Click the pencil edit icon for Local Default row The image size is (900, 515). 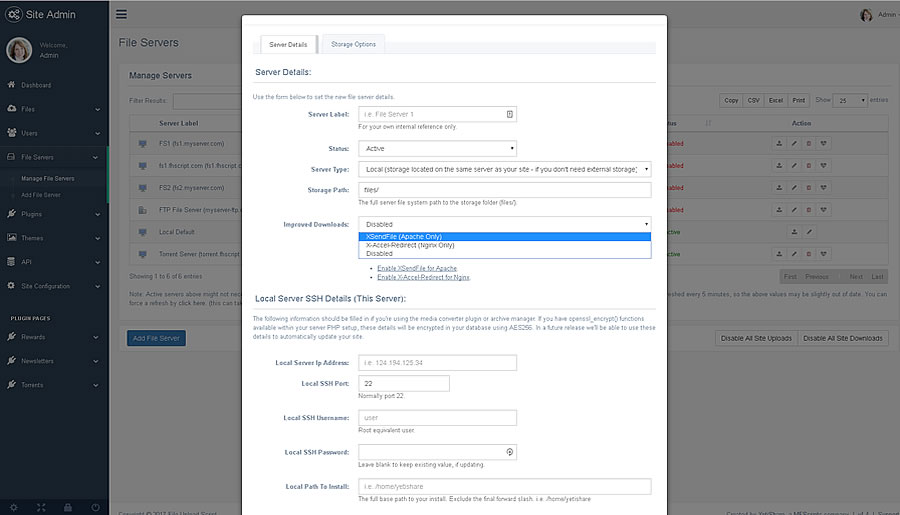(809, 232)
